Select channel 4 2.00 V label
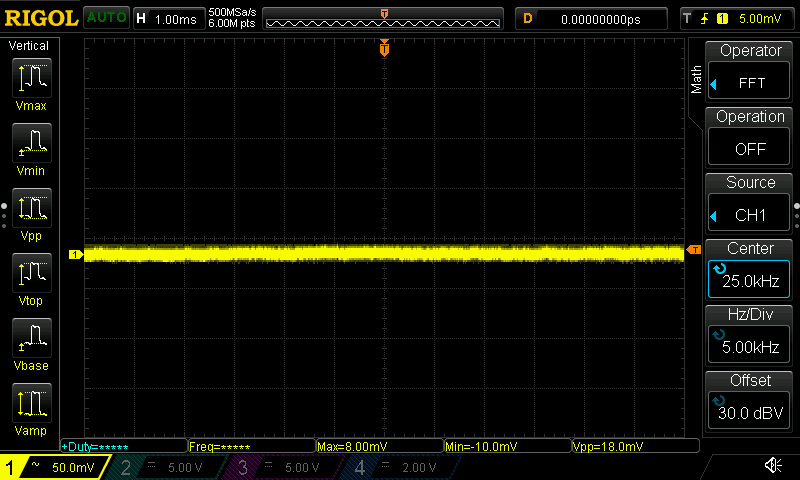 pos(419,467)
